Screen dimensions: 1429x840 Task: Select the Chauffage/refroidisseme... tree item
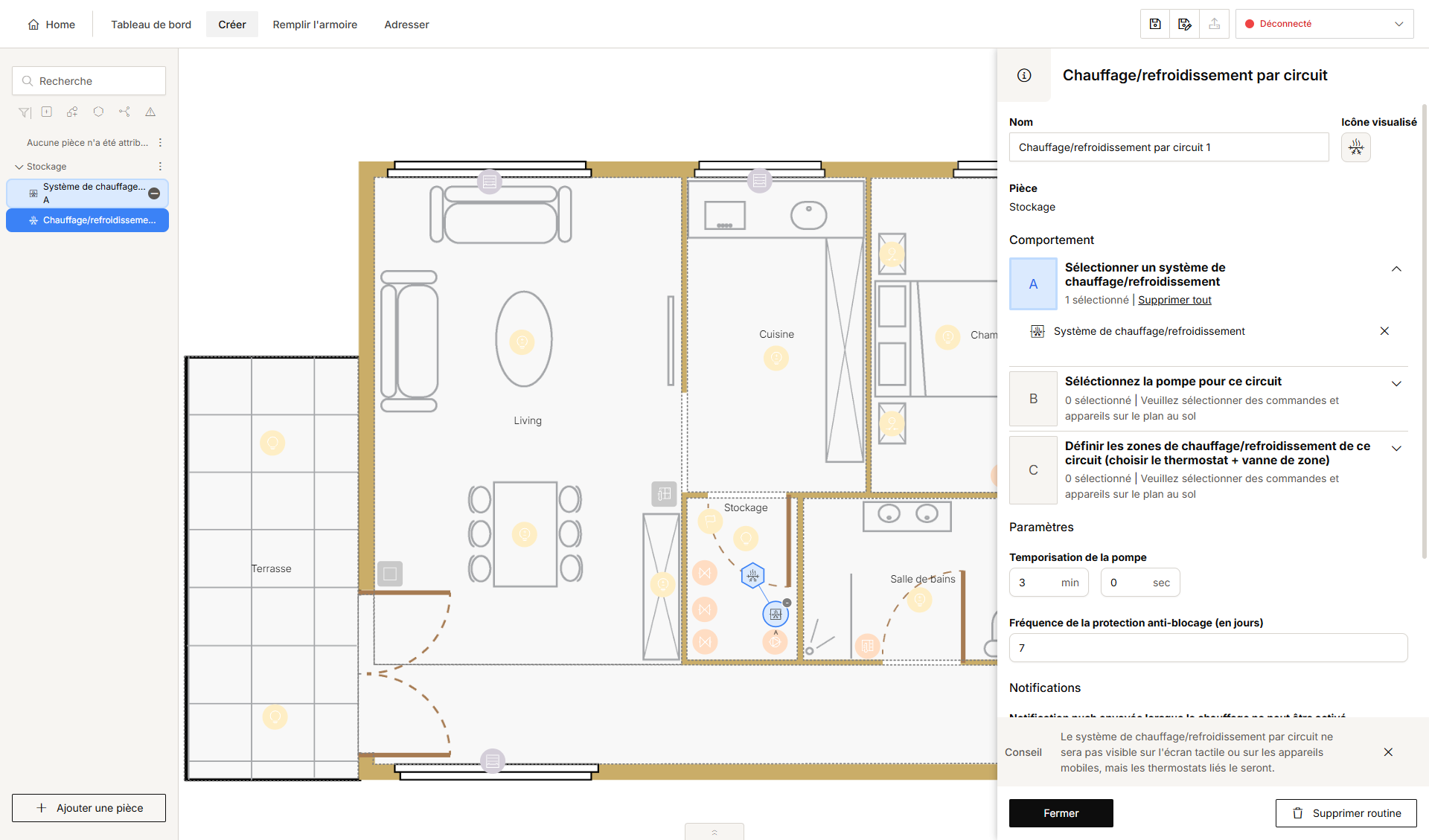tap(87, 220)
